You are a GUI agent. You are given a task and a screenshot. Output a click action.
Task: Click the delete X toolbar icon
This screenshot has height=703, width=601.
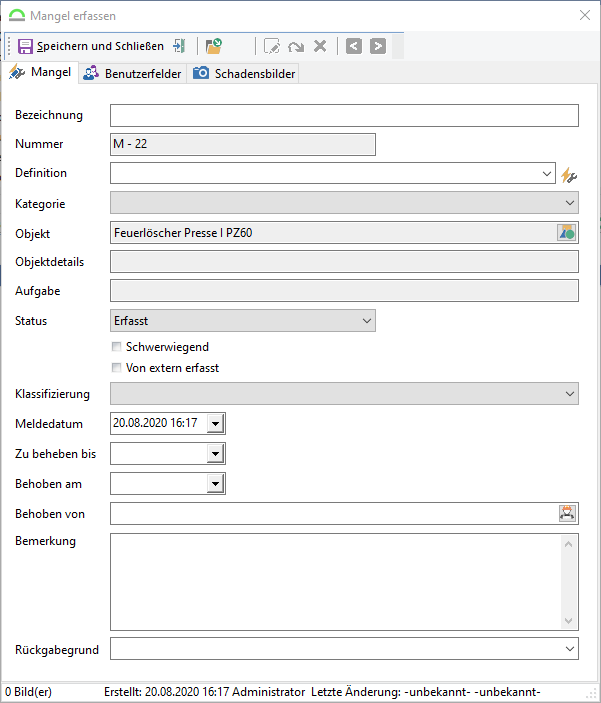320,46
